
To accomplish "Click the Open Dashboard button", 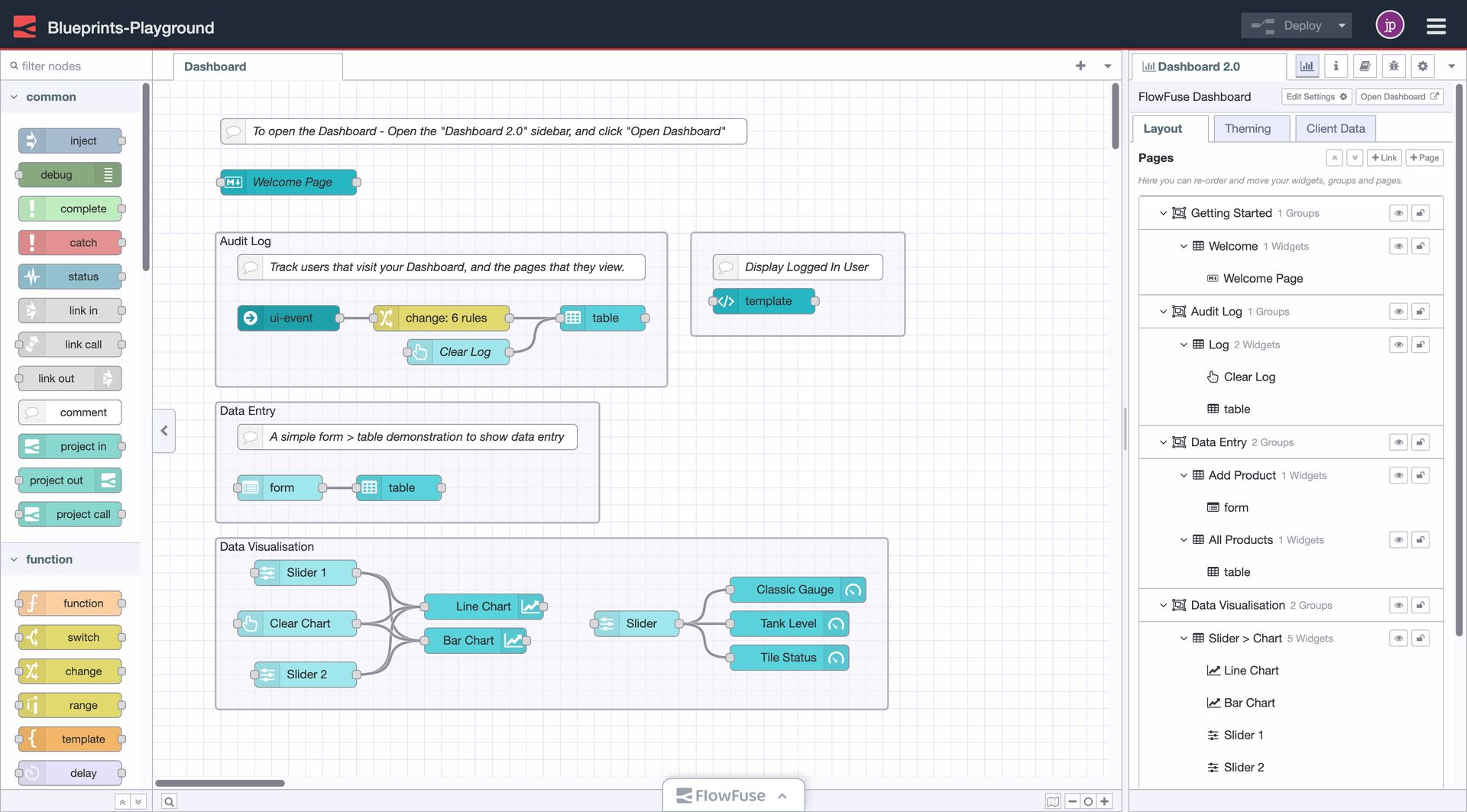I will point(1398,96).
